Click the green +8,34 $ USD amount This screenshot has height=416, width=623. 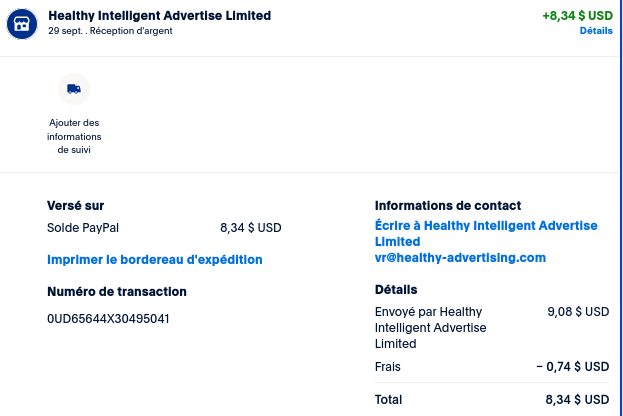tap(577, 16)
